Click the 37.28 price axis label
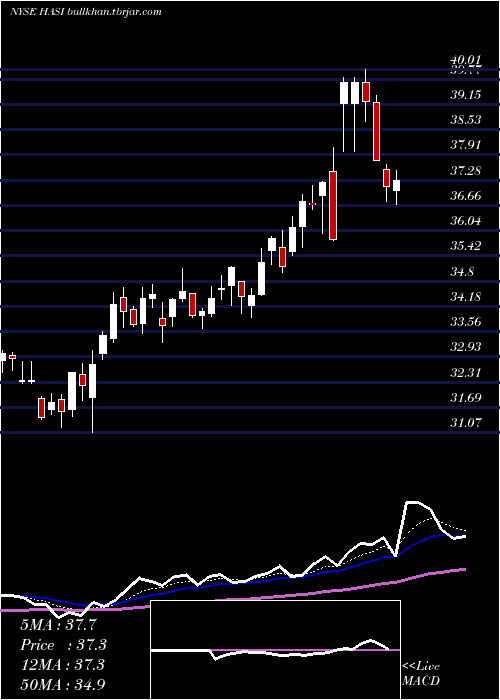Screen dimensions: 500x700 click(465, 171)
